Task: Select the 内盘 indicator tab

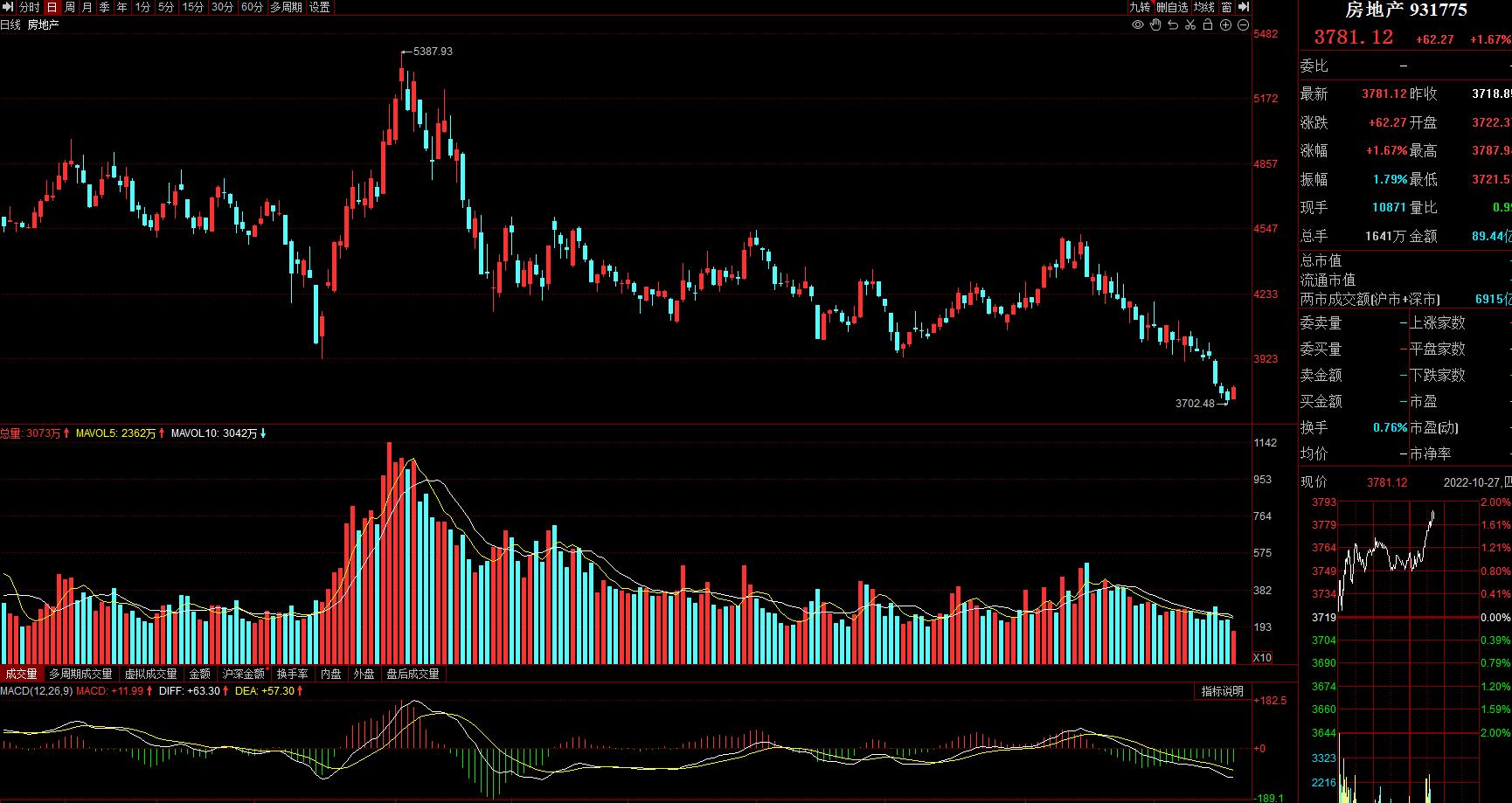Action: click(331, 674)
